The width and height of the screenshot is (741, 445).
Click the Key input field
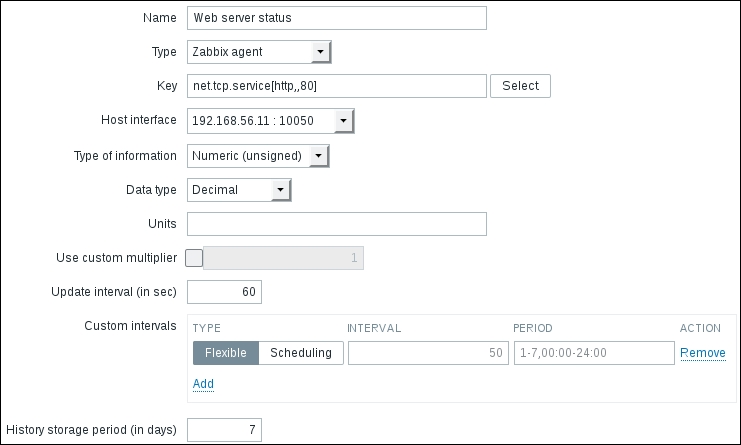(x=336, y=86)
